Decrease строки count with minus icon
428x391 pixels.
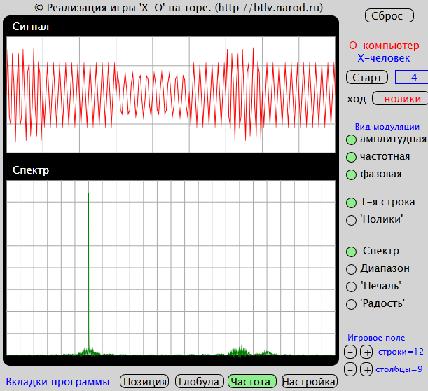pos(350,352)
